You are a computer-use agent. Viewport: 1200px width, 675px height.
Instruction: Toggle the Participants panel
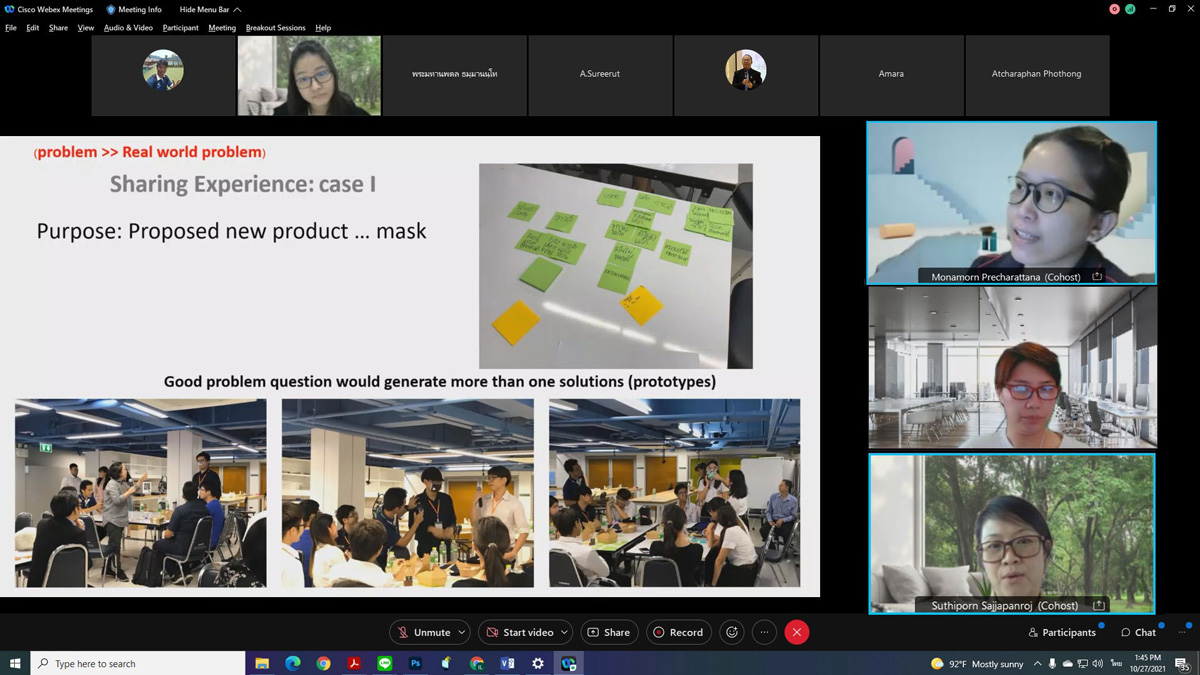point(1062,632)
